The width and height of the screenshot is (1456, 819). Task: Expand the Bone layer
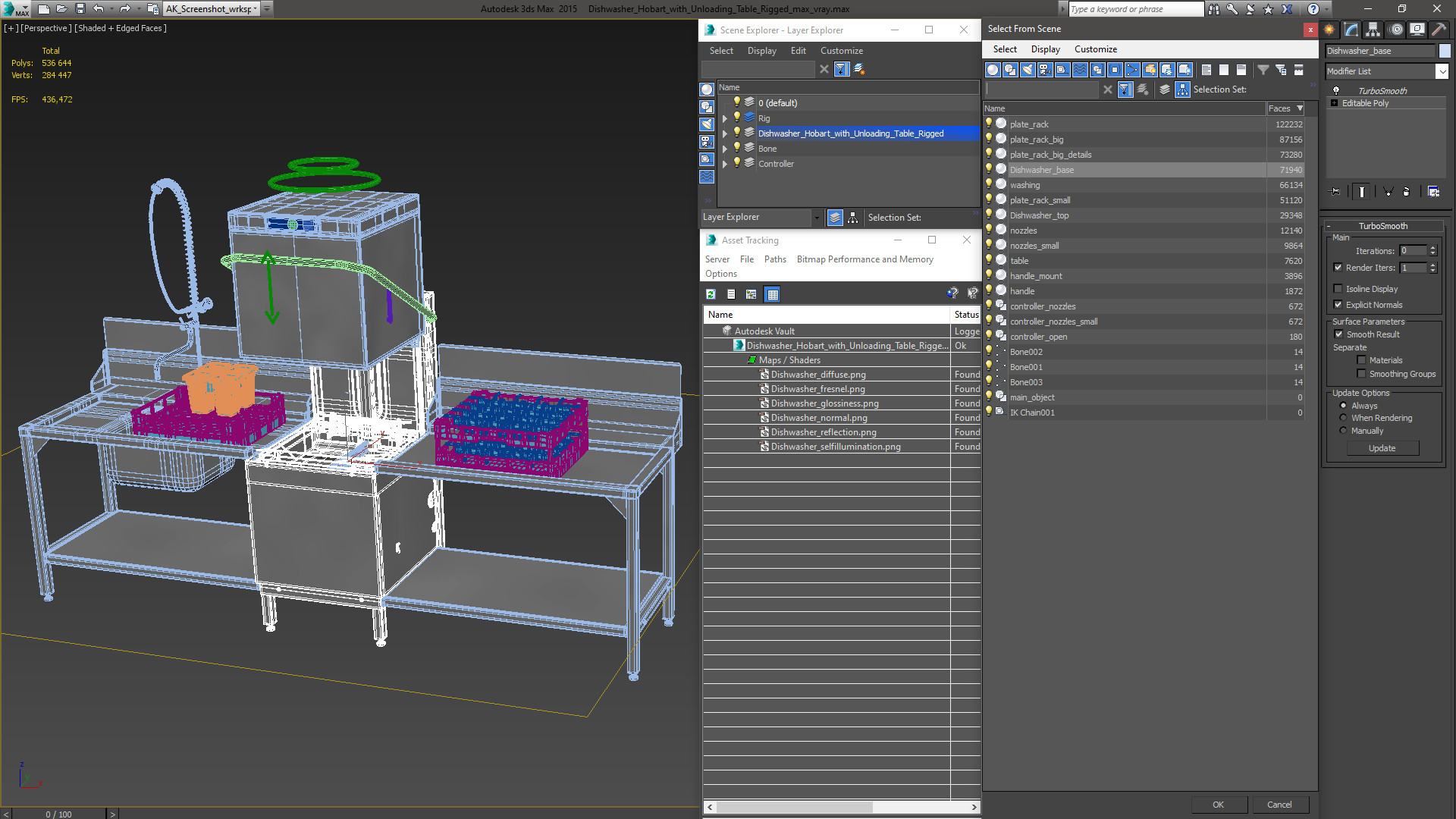pyautogui.click(x=725, y=149)
